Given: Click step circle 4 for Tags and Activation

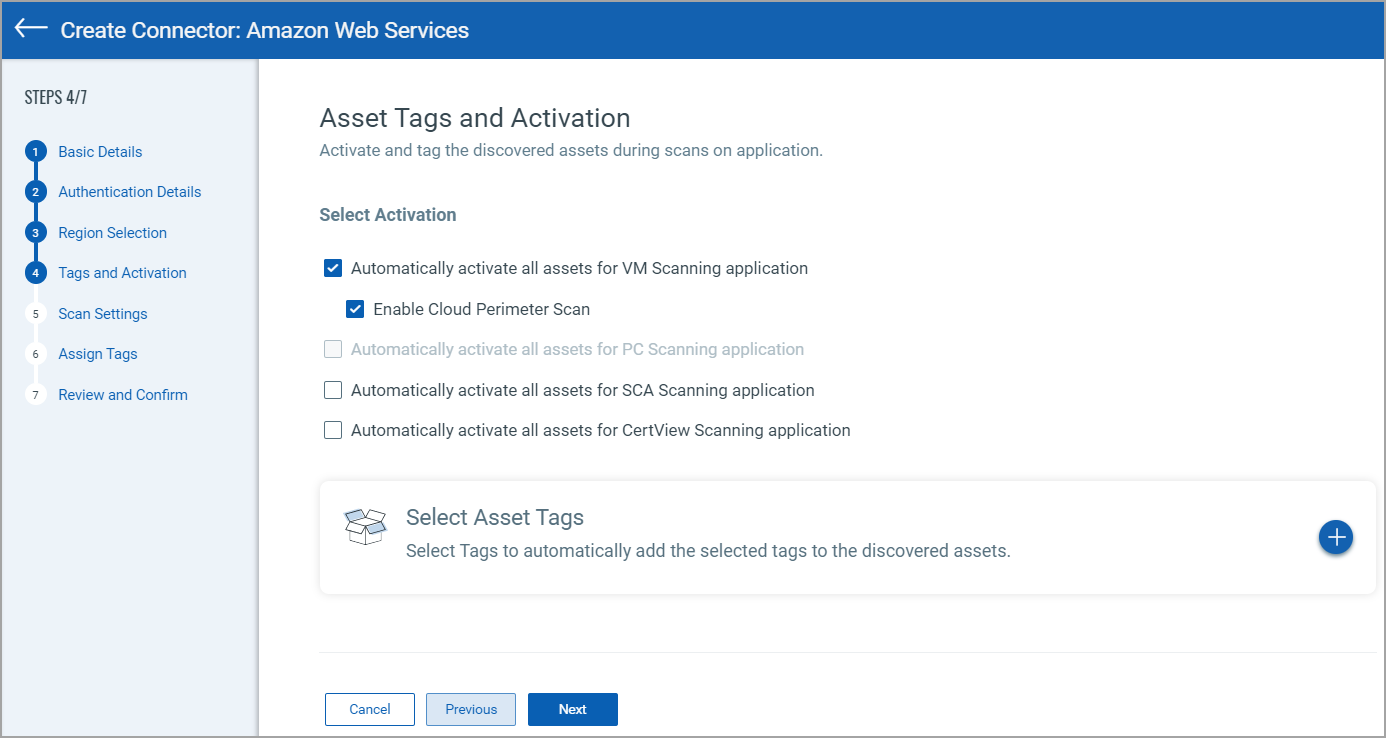Looking at the screenshot, I should 35,272.
